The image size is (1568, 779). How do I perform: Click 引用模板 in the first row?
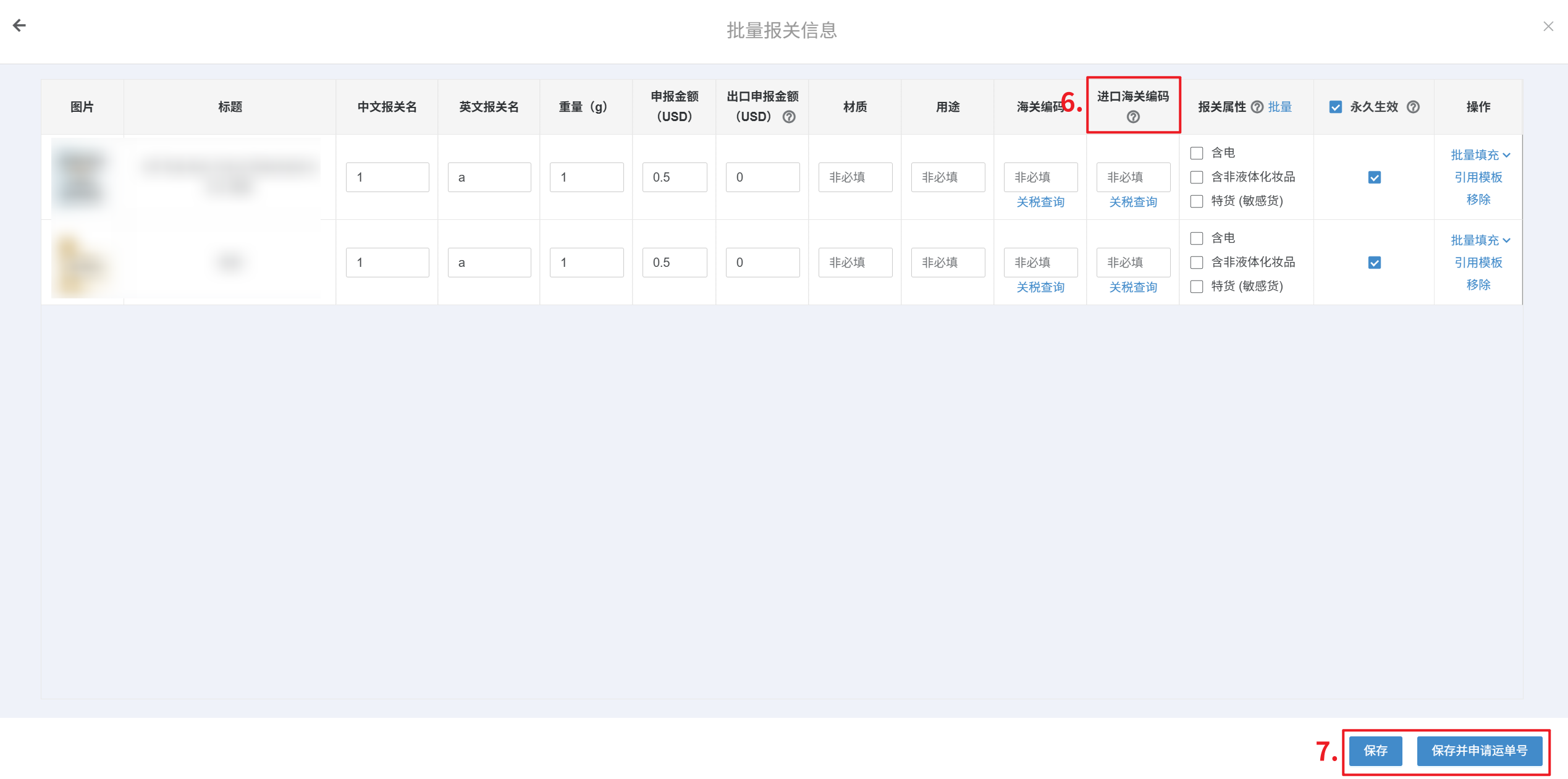coord(1478,177)
